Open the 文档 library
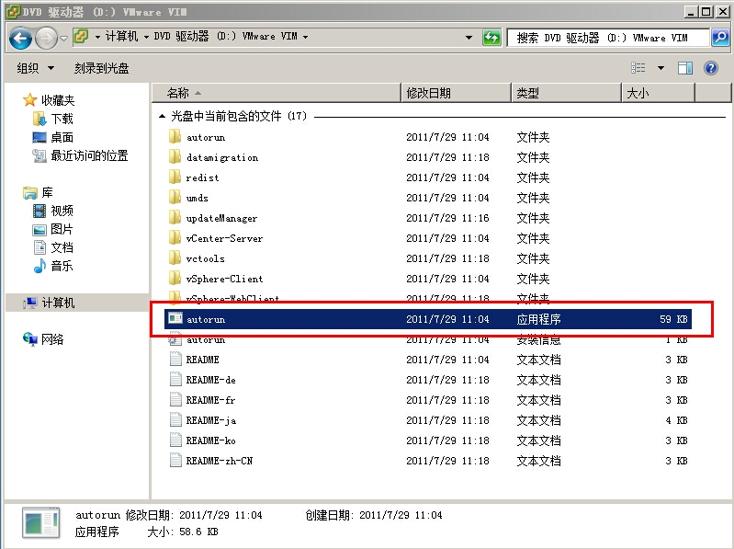This screenshot has height=549, width=734. point(62,247)
